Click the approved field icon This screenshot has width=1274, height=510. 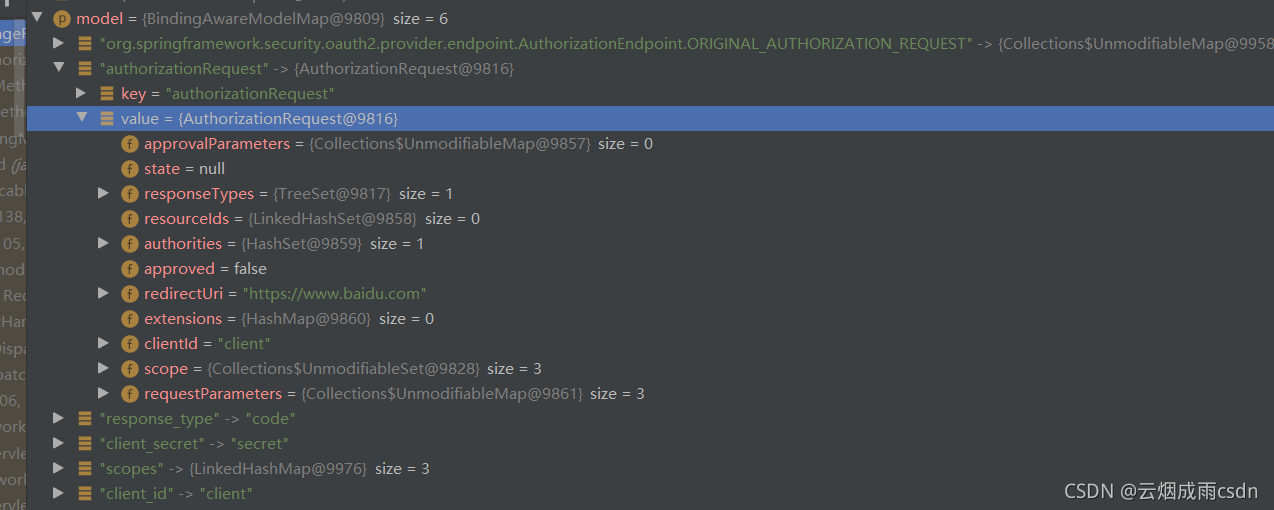129,269
